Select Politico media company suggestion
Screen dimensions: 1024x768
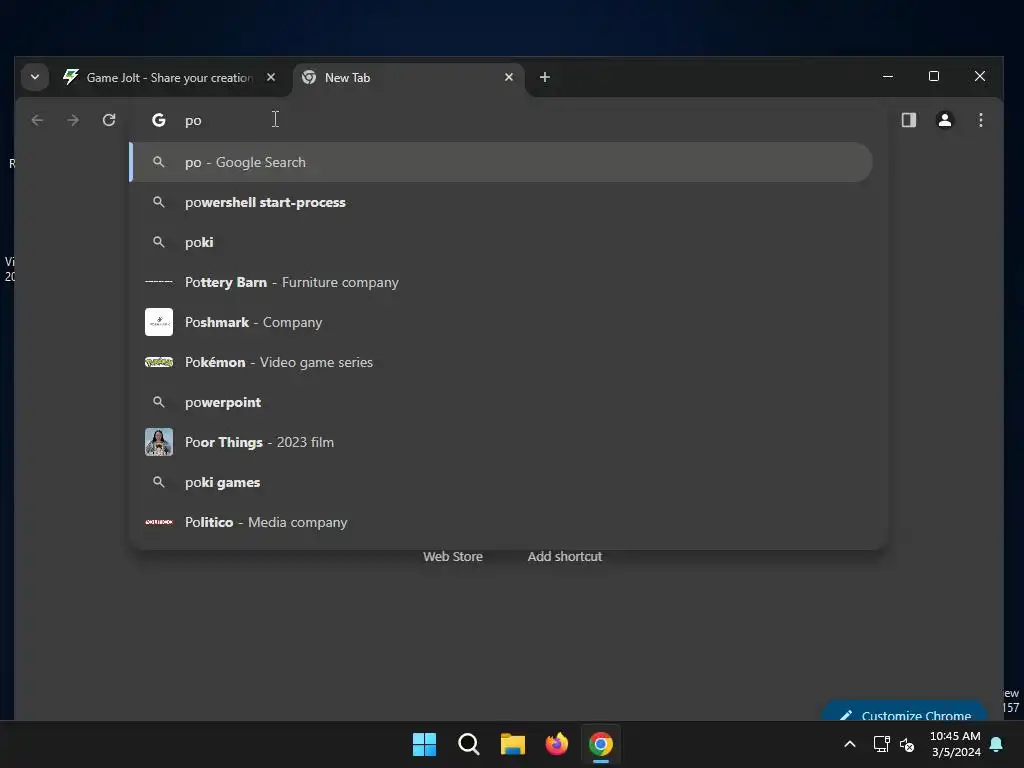[501, 522]
